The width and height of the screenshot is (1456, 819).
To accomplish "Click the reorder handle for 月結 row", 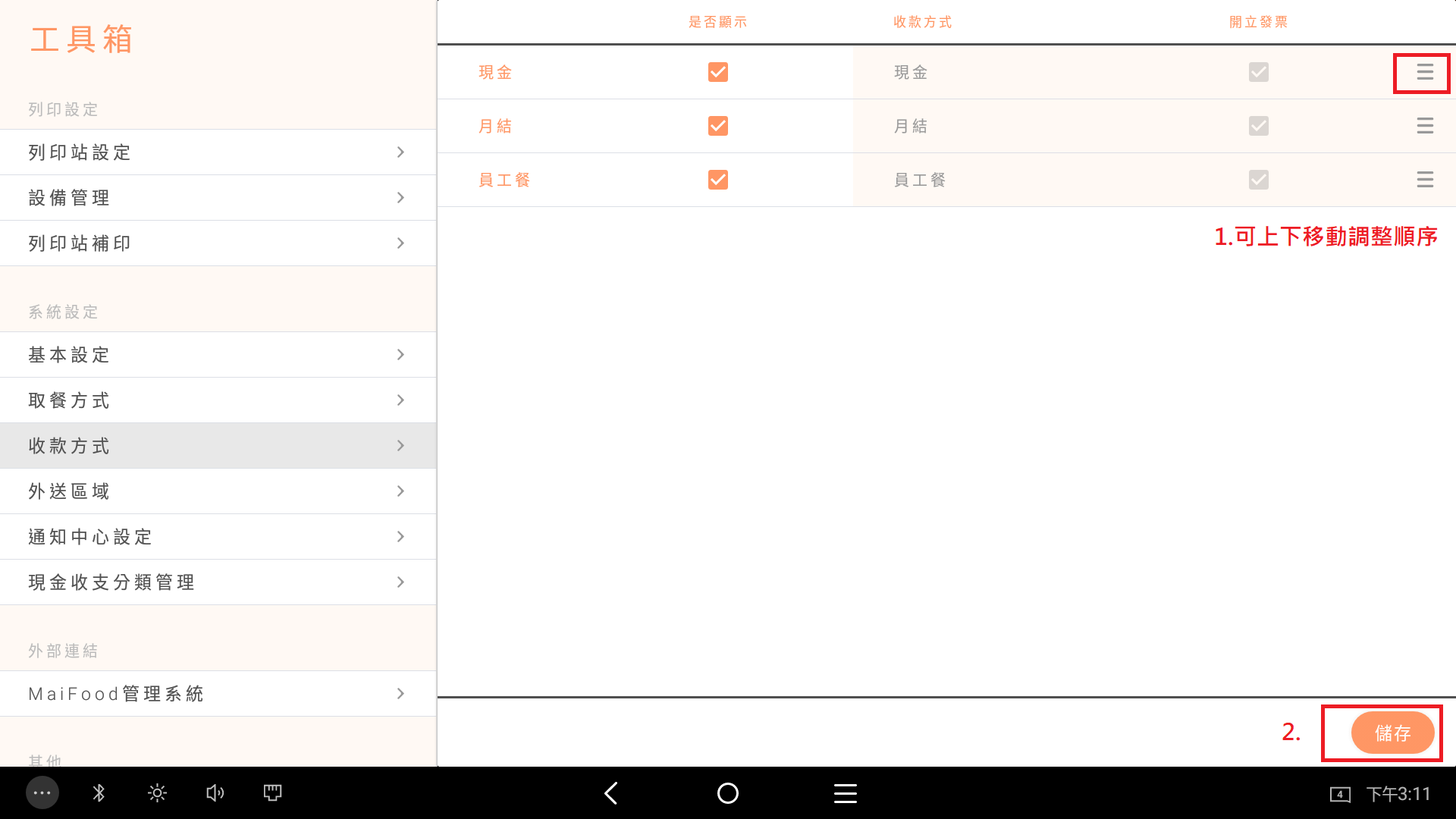I will (1424, 126).
